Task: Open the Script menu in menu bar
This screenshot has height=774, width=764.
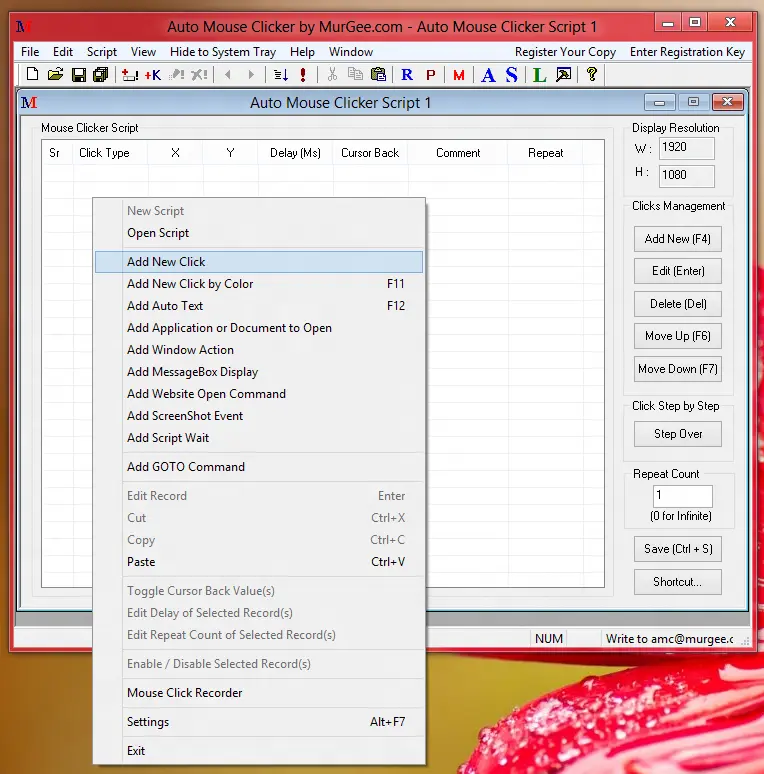Action: 102,52
